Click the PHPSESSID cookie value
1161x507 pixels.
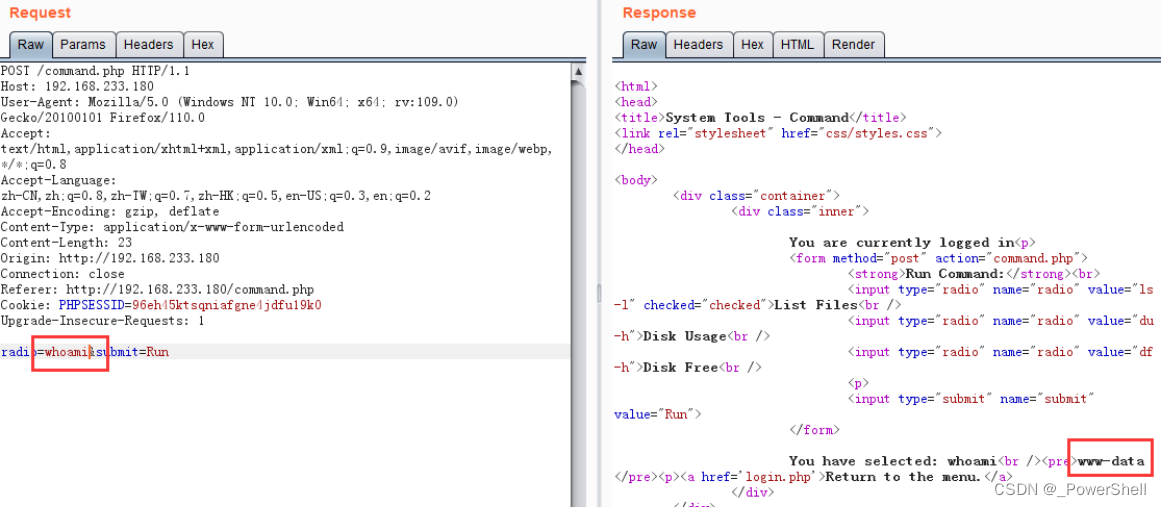(x=227, y=305)
